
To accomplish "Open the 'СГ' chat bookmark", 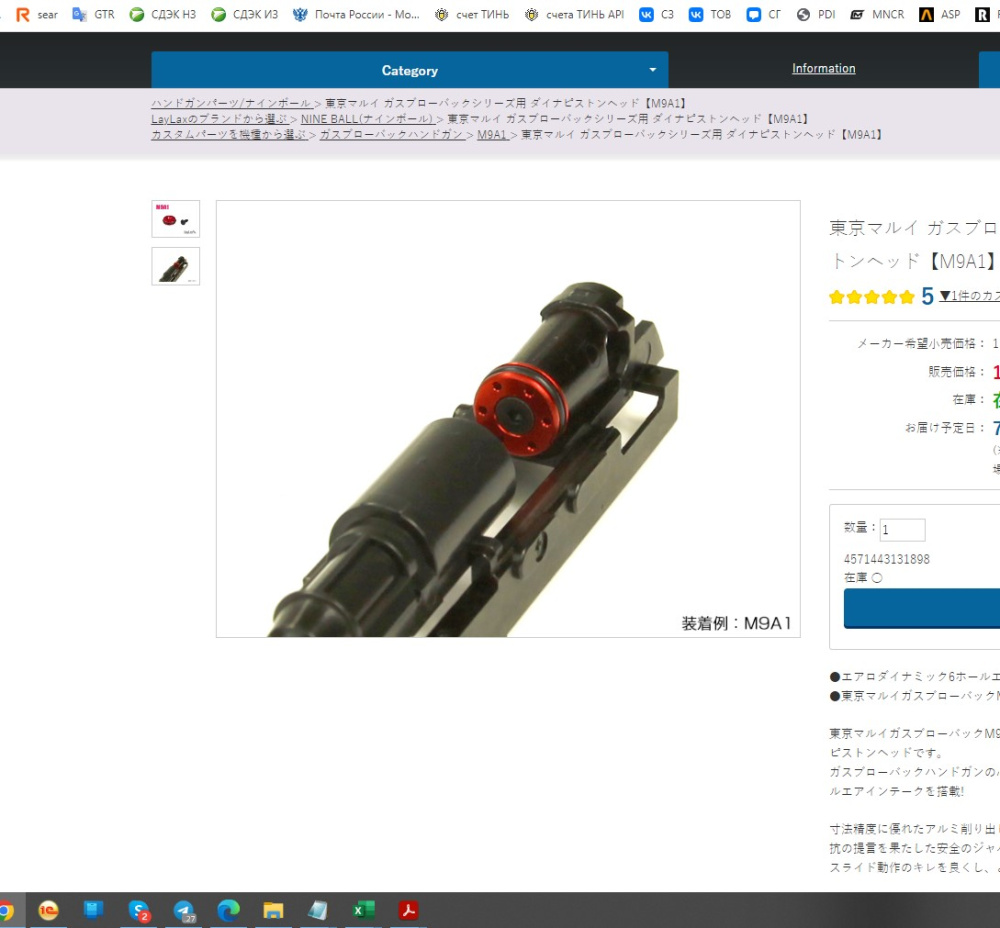I will 763,14.
